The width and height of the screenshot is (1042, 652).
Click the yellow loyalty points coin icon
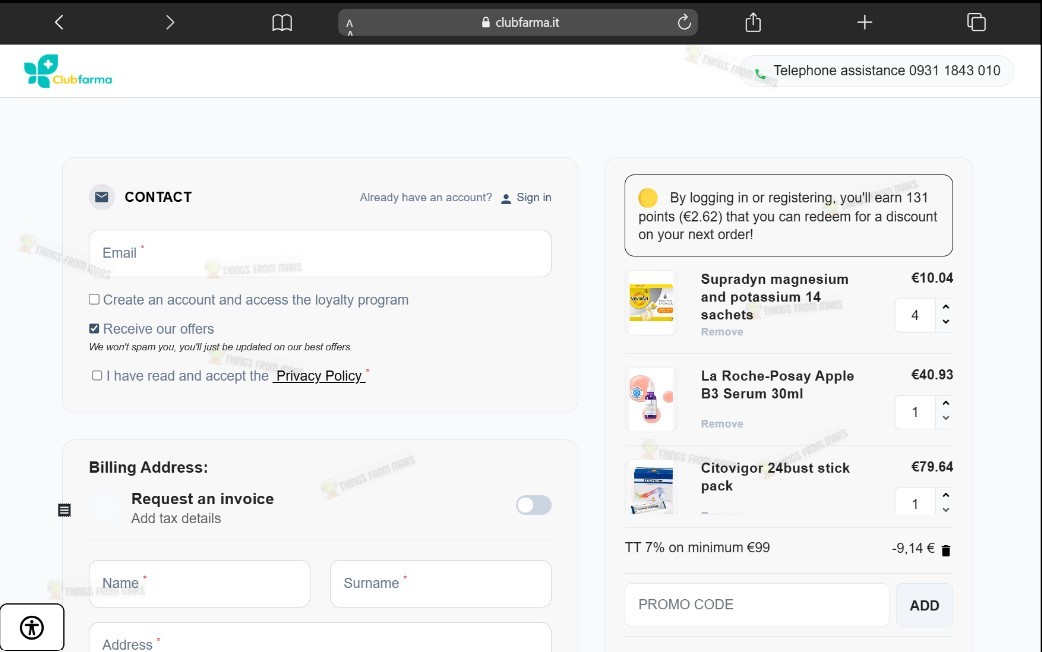pyautogui.click(x=648, y=197)
